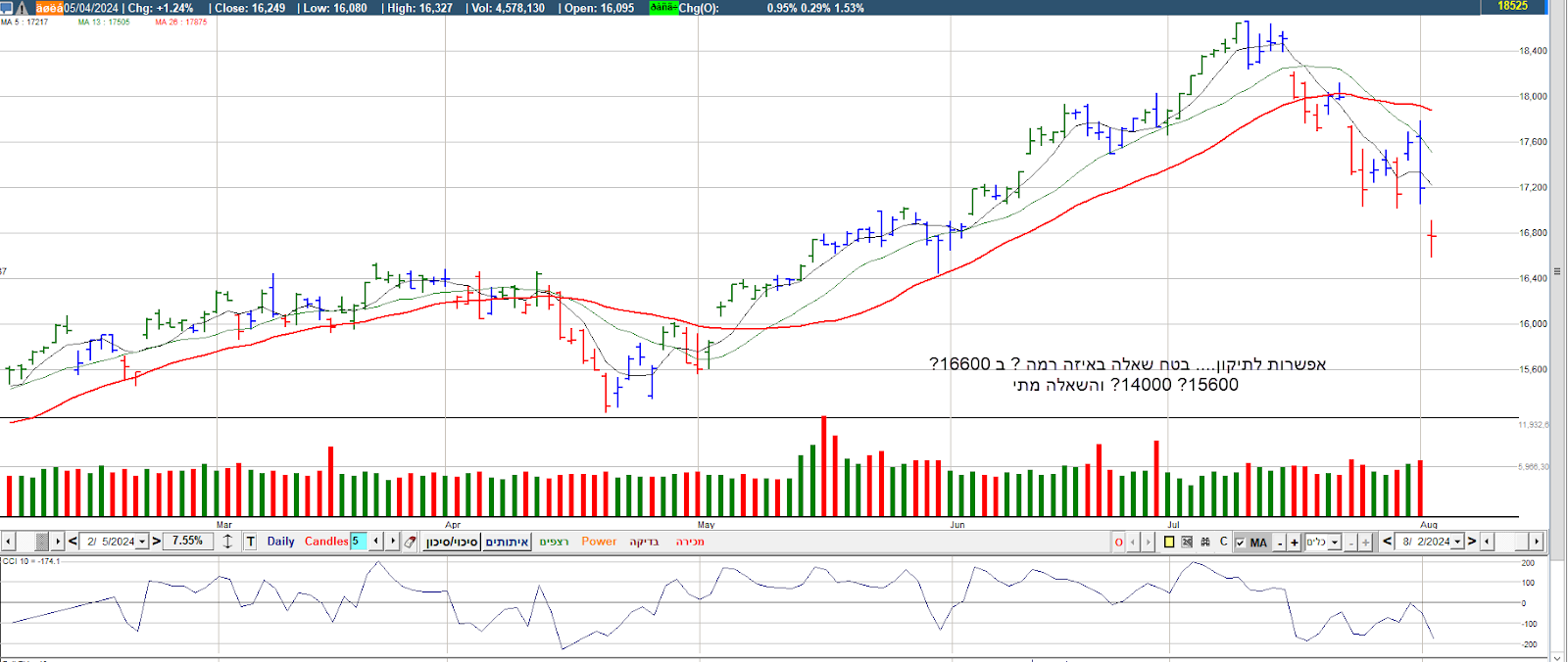The width and height of the screenshot is (1568, 662).
Task: Click the yellow square note icon
Action: pyautogui.click(x=1169, y=542)
